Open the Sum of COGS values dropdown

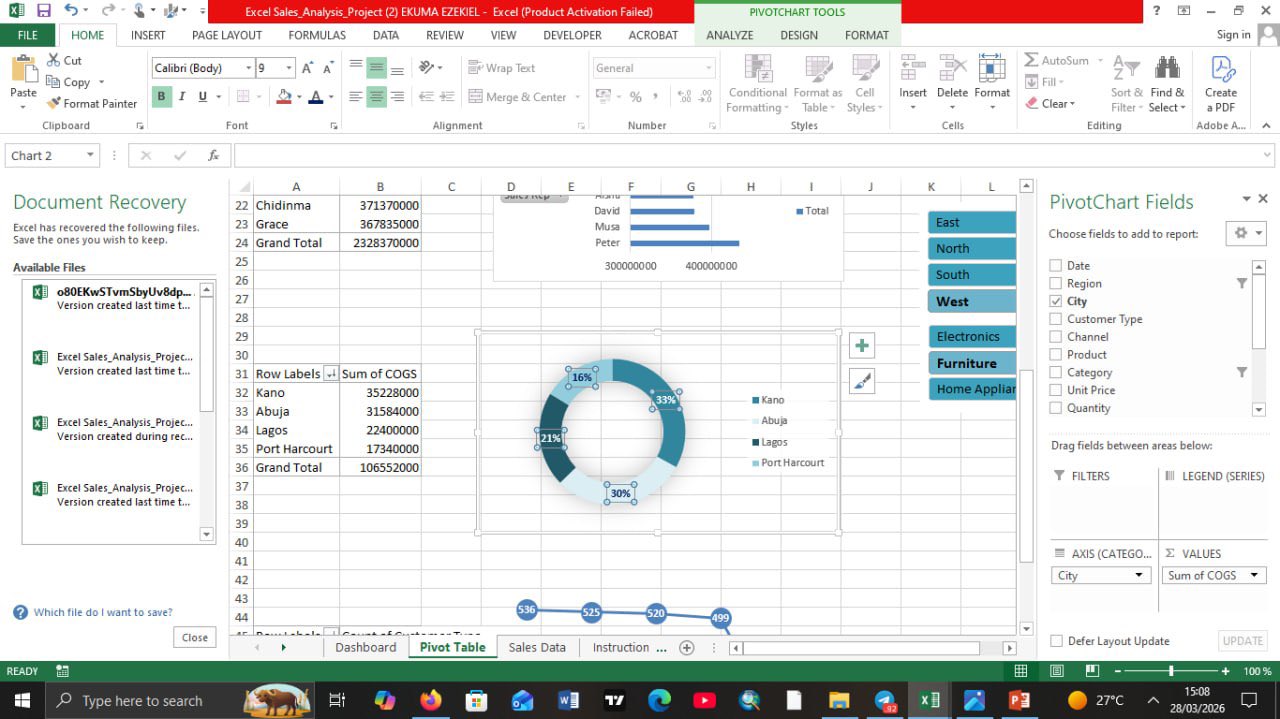click(x=1250, y=576)
